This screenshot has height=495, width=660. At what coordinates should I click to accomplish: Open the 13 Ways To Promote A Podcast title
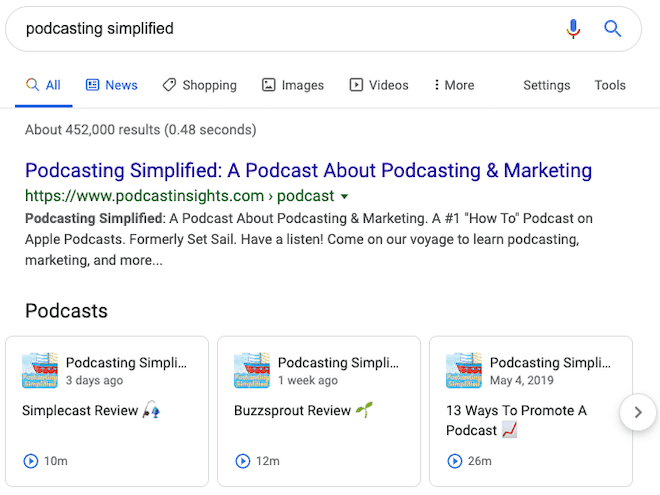coord(516,420)
